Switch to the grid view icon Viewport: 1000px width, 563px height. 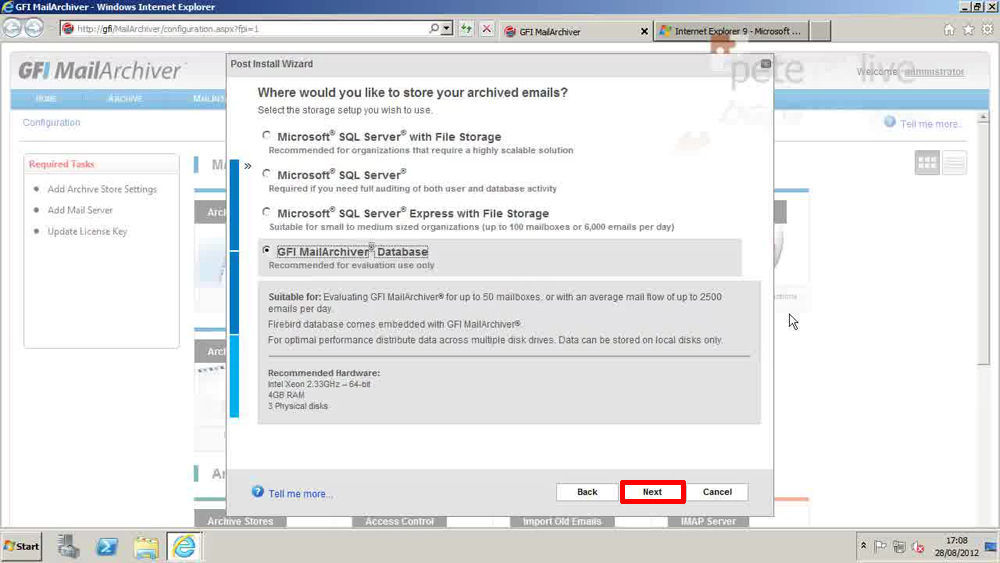tap(927, 163)
